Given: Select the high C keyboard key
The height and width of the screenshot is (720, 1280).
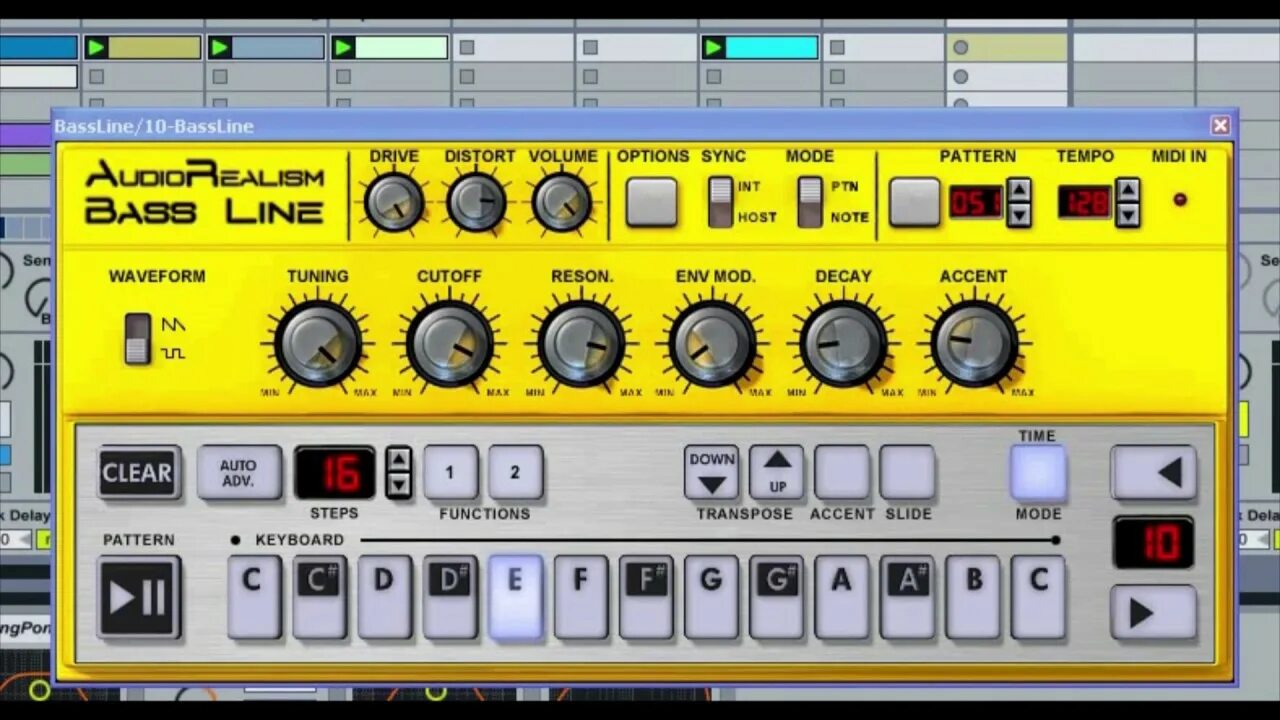Looking at the screenshot, I should (x=1038, y=597).
